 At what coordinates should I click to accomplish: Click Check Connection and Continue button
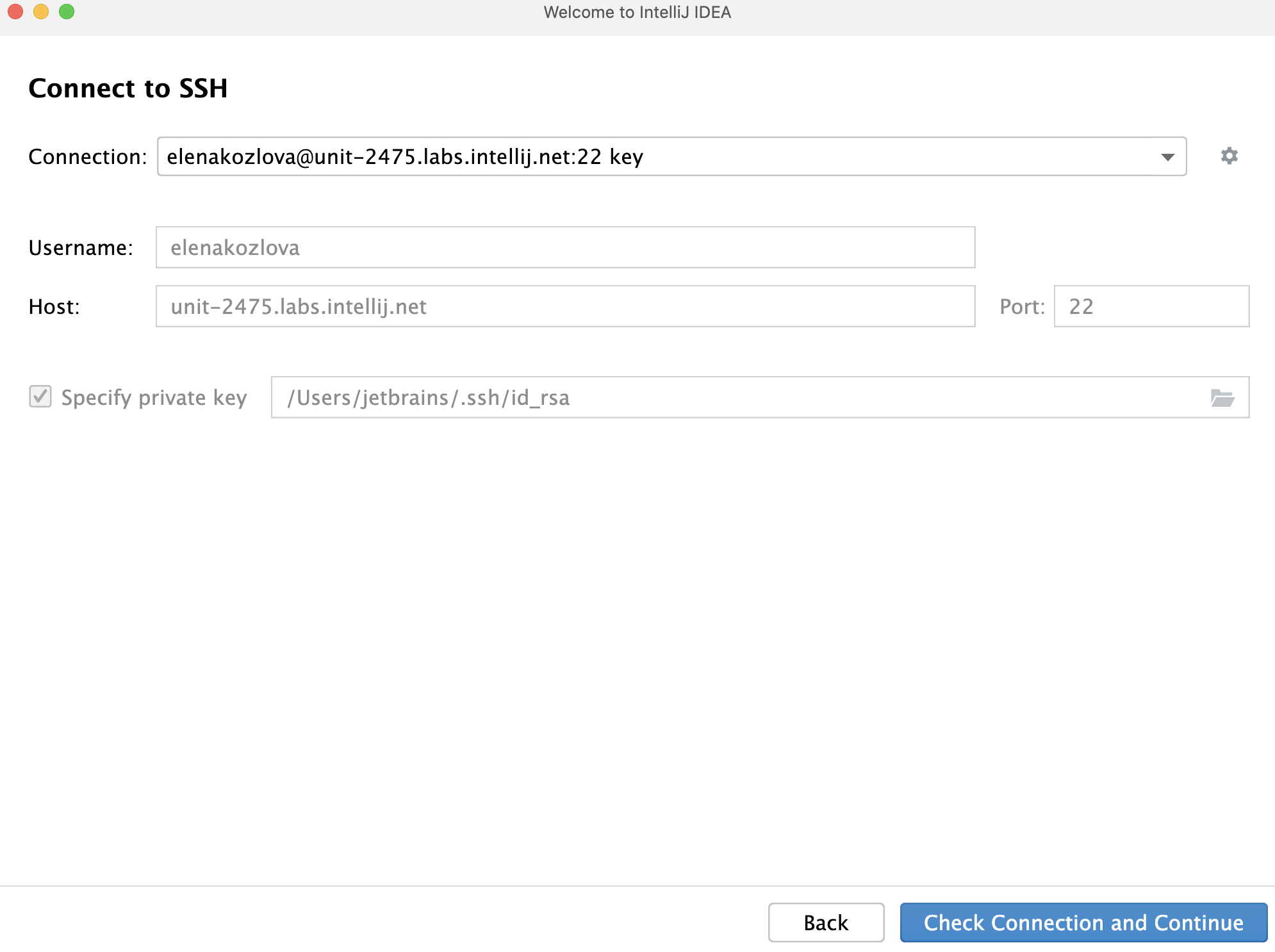(x=1082, y=922)
